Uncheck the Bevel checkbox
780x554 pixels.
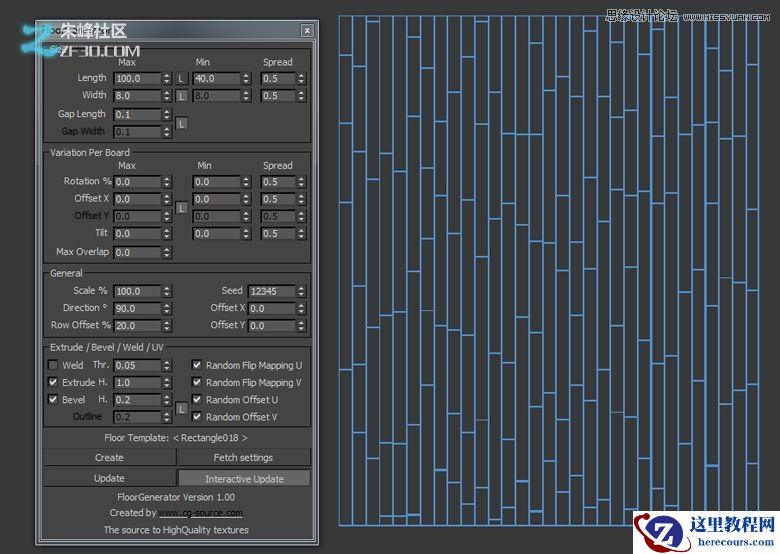tap(53, 399)
